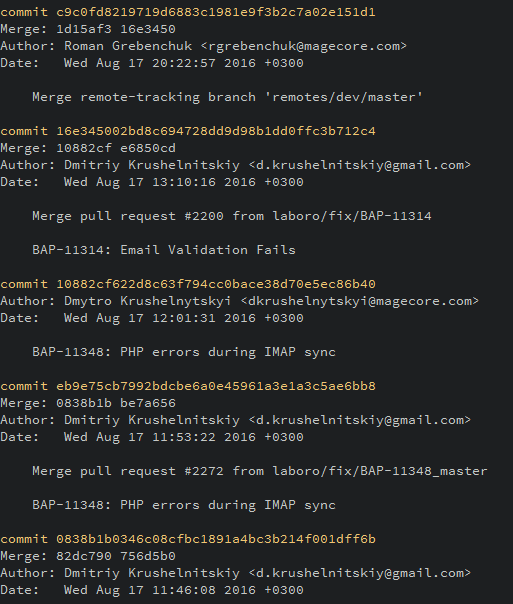Click the date line with time 20:22:57

pyautogui.click(x=152, y=63)
